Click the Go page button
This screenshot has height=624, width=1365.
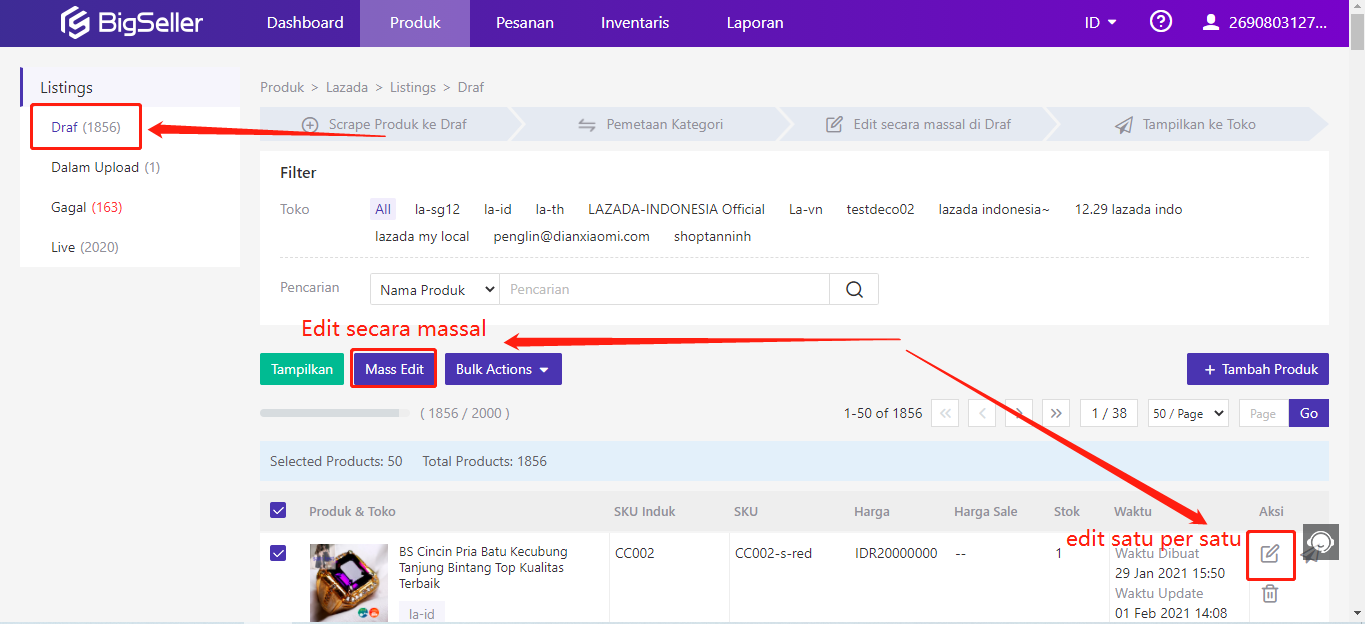pyautogui.click(x=1309, y=413)
